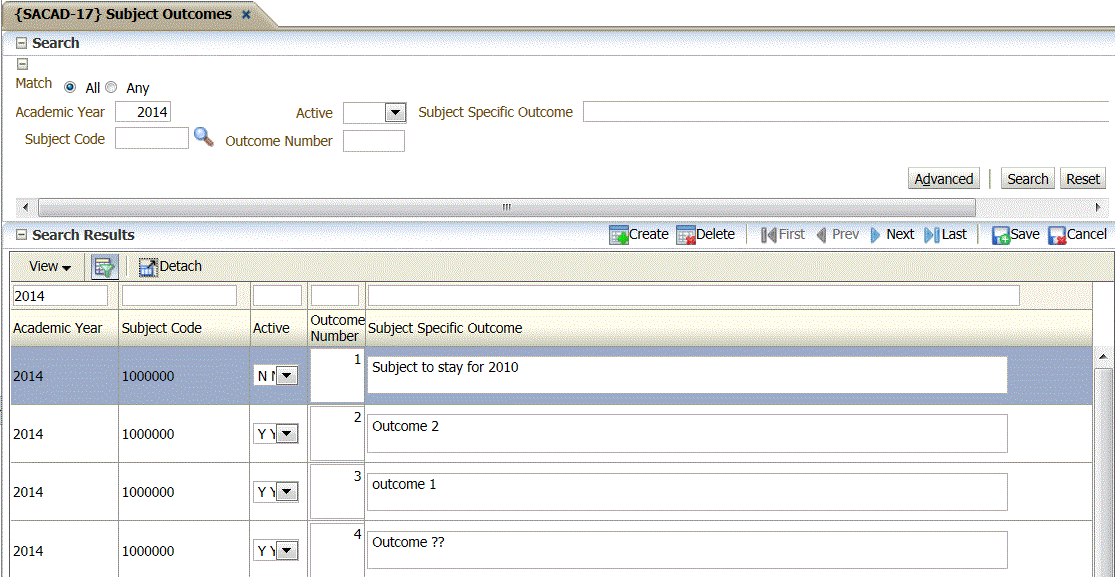Open the View menu

pos(44,266)
